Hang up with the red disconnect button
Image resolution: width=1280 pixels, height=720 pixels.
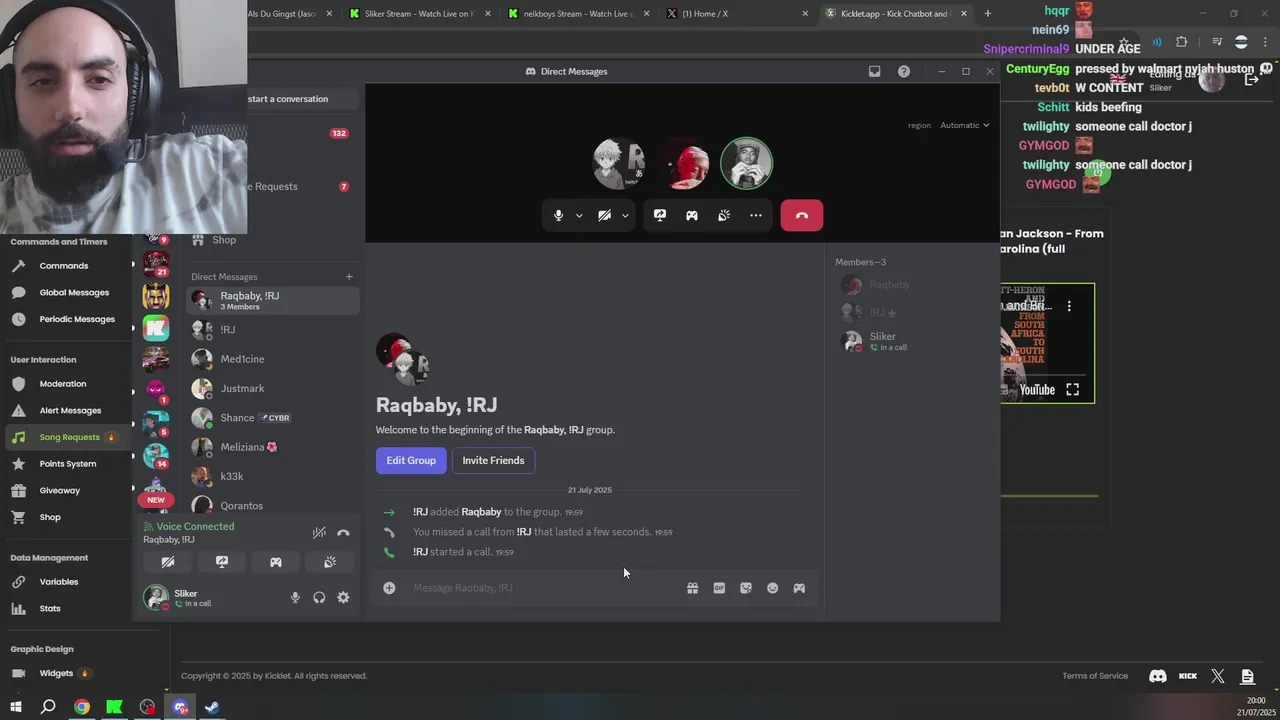802,215
